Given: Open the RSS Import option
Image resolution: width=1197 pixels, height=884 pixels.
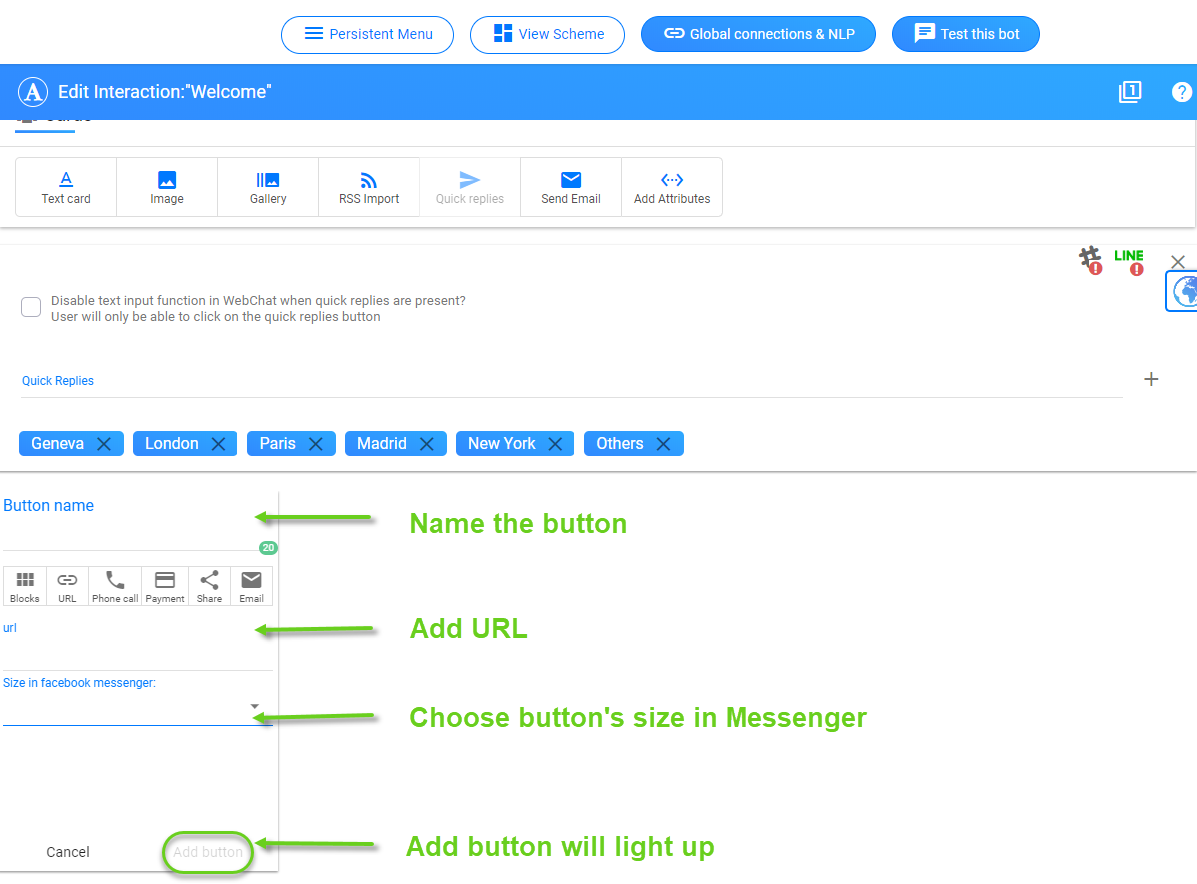Looking at the screenshot, I should click(x=368, y=186).
